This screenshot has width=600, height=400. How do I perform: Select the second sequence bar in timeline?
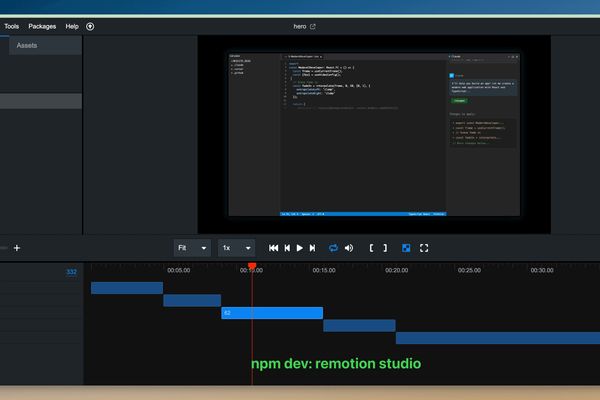click(192, 300)
